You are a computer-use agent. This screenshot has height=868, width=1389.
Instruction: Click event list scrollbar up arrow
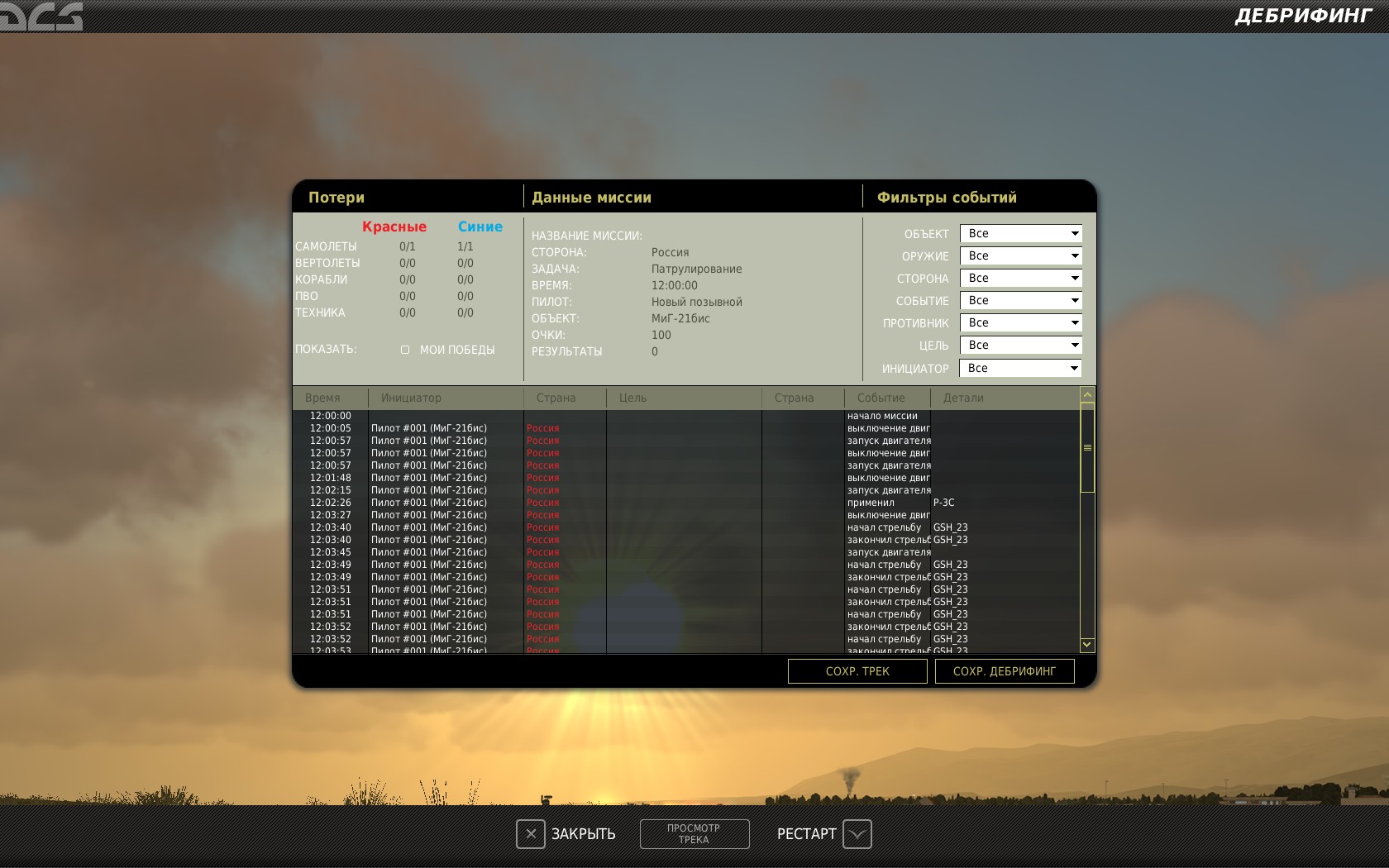pyautogui.click(x=1087, y=395)
